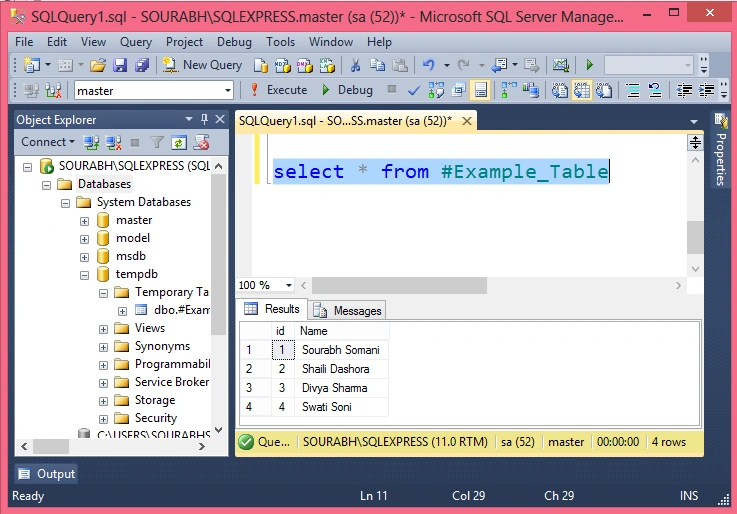Expand the msdb database node
The height and width of the screenshot is (514, 737).
pyautogui.click(x=84, y=257)
